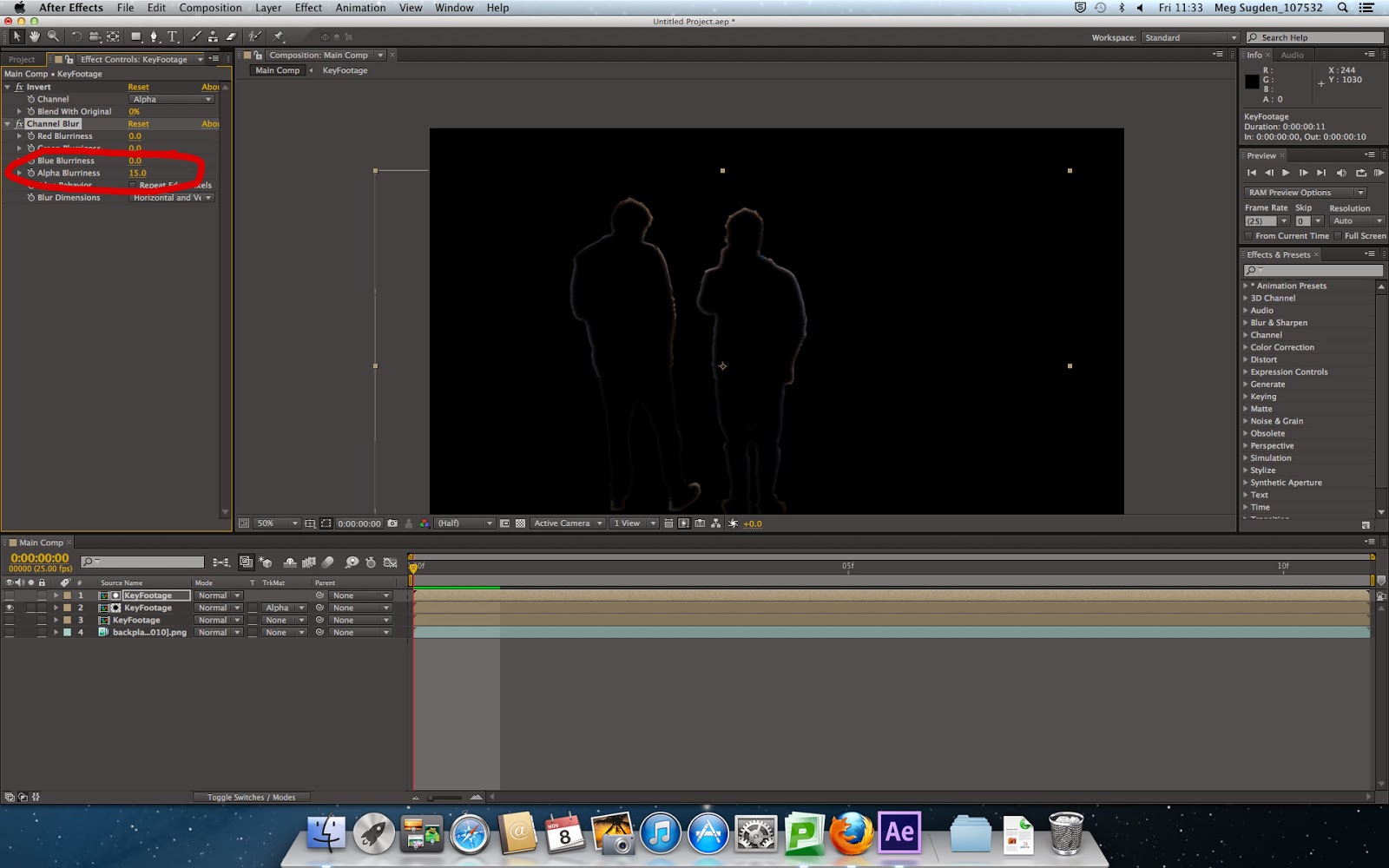Jump to the first frame in Preview
1389x868 pixels.
(1252, 173)
